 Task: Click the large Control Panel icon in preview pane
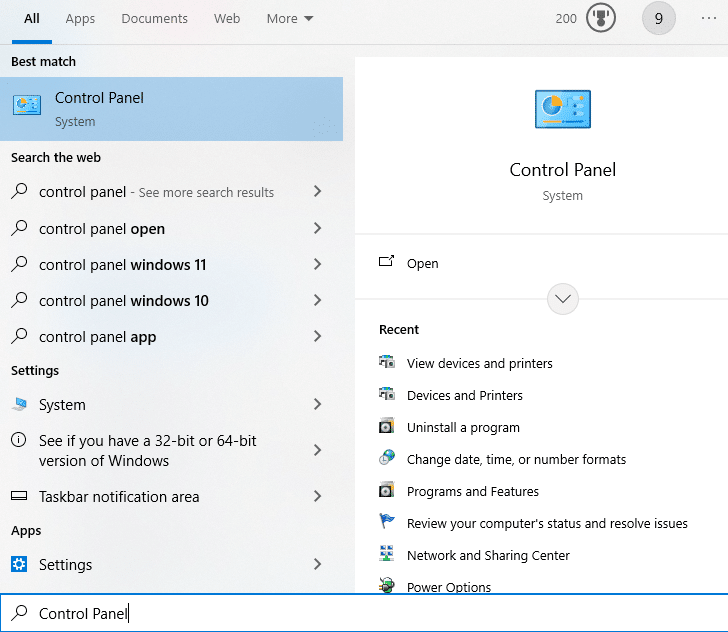coord(563,111)
